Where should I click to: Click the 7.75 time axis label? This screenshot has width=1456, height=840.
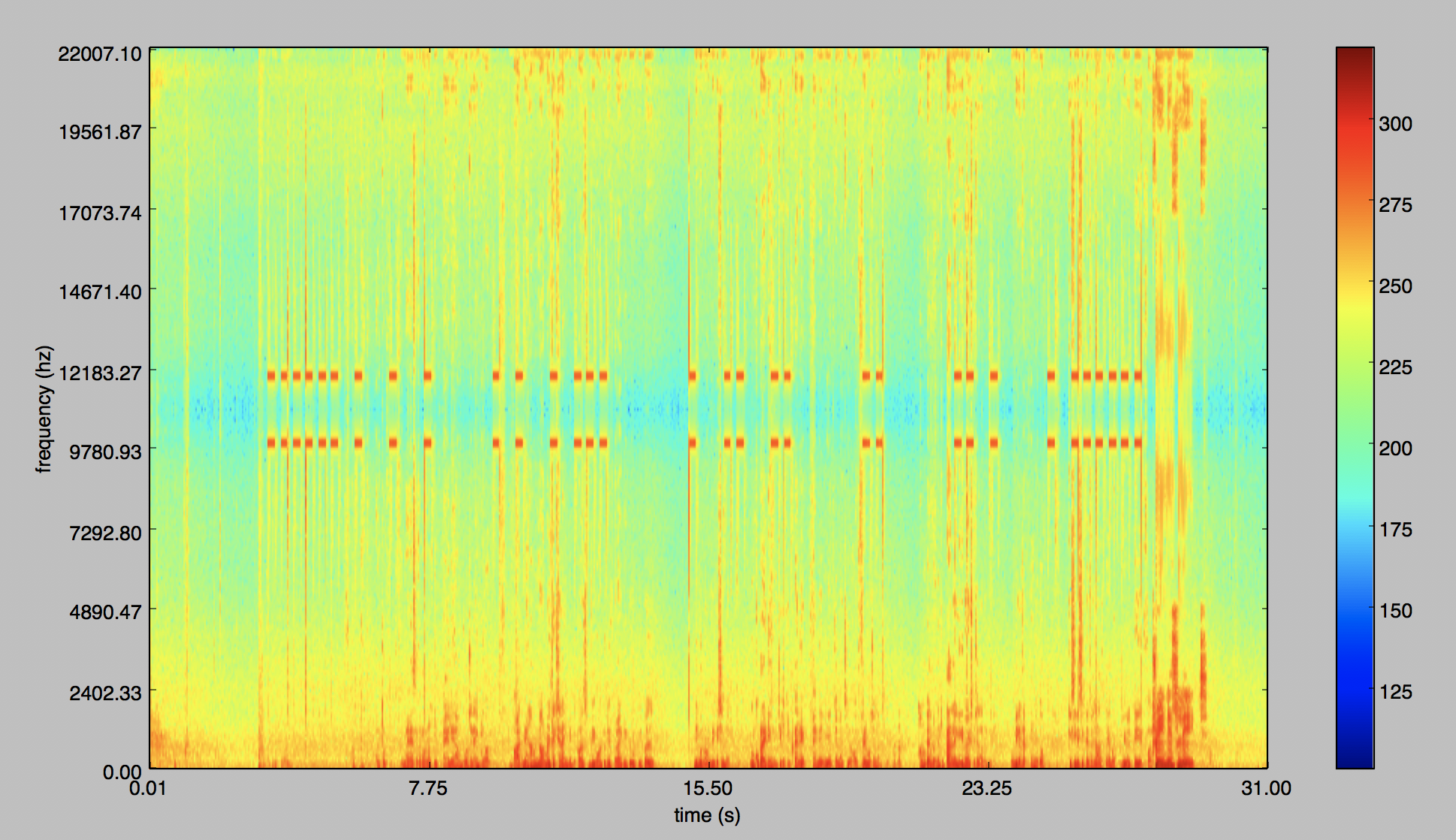pos(427,788)
